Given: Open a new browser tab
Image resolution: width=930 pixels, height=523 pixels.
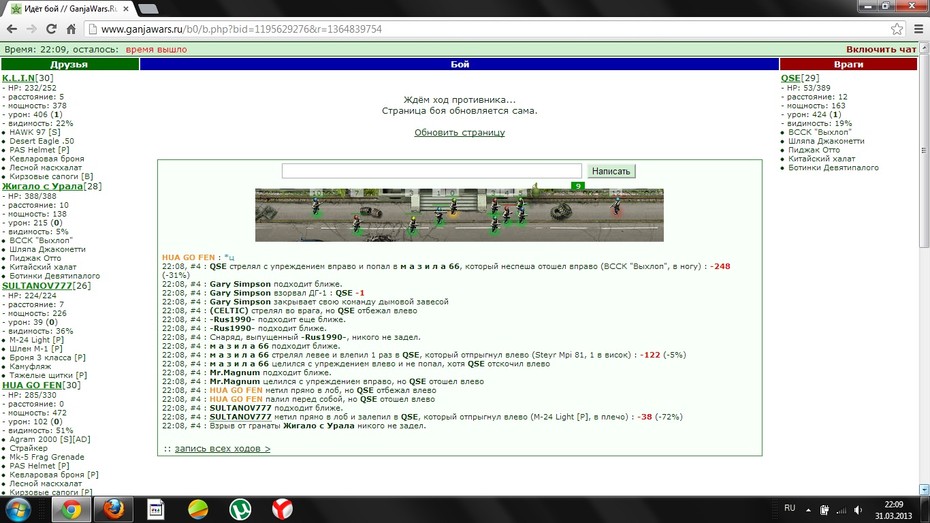Looking at the screenshot, I should pyautogui.click(x=148, y=8).
